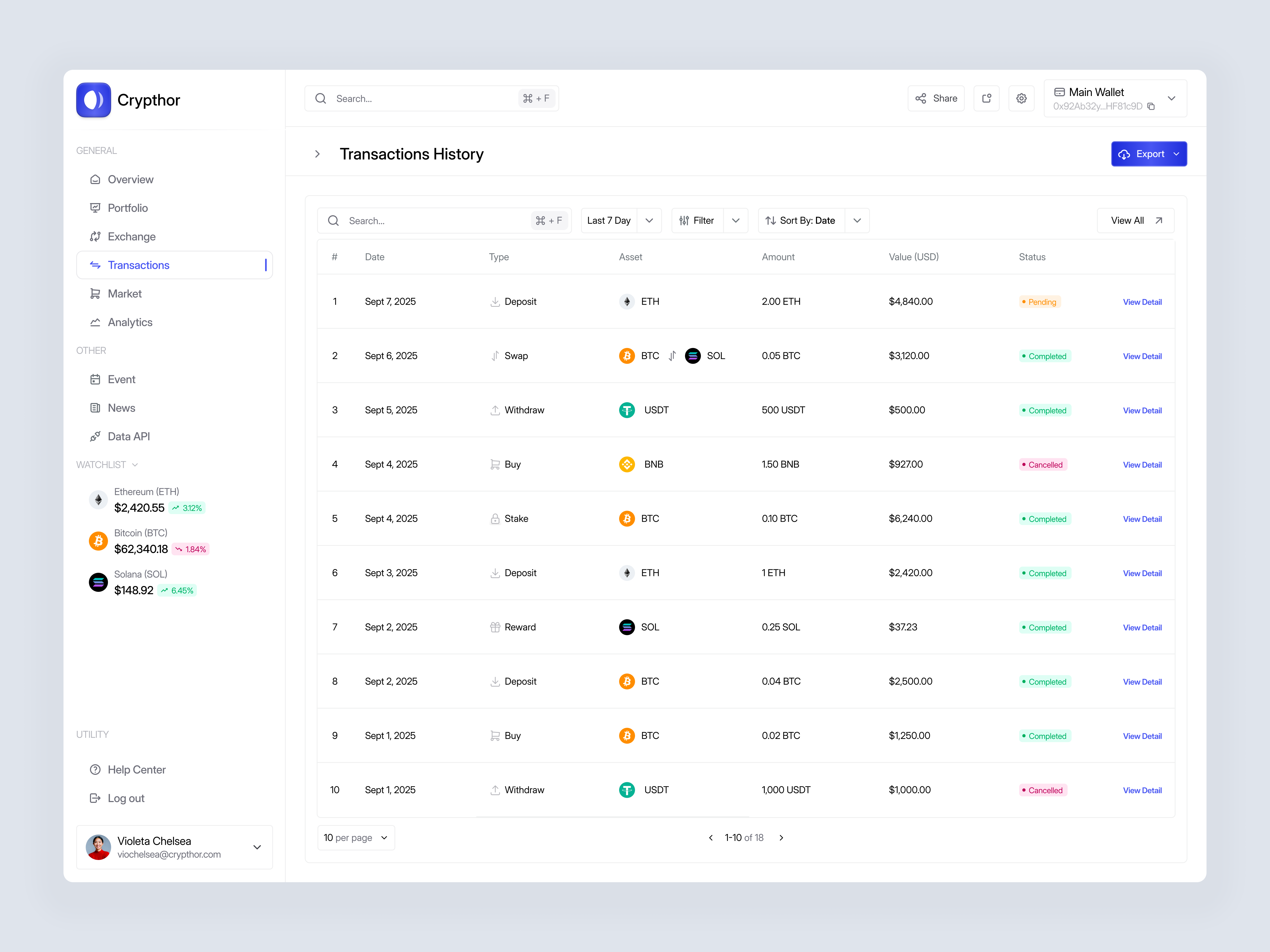Viewport: 1270px width, 952px height.
Task: Click the Cancelled status badge for BNB
Action: click(x=1043, y=464)
